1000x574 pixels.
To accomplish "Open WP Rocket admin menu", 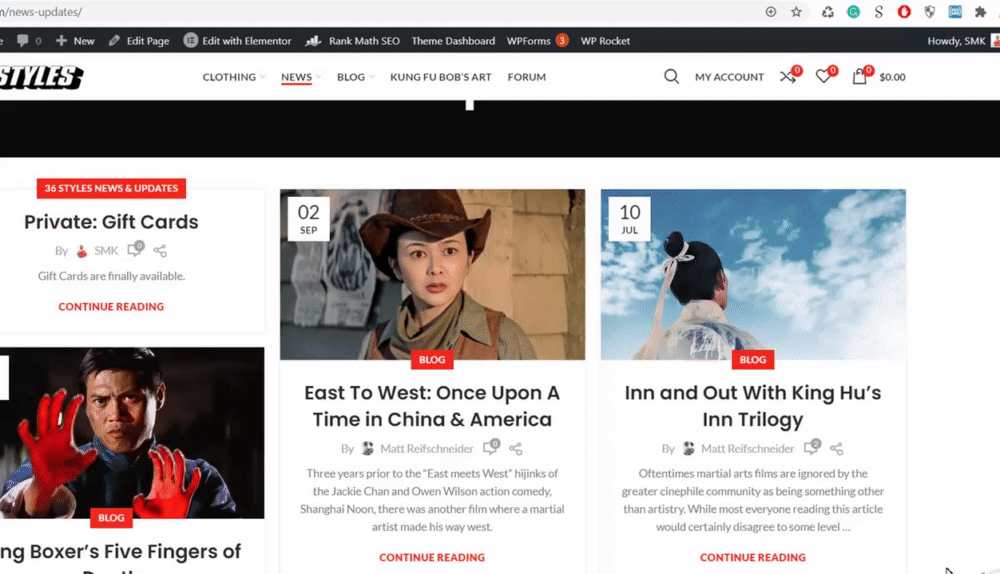I will pos(605,41).
